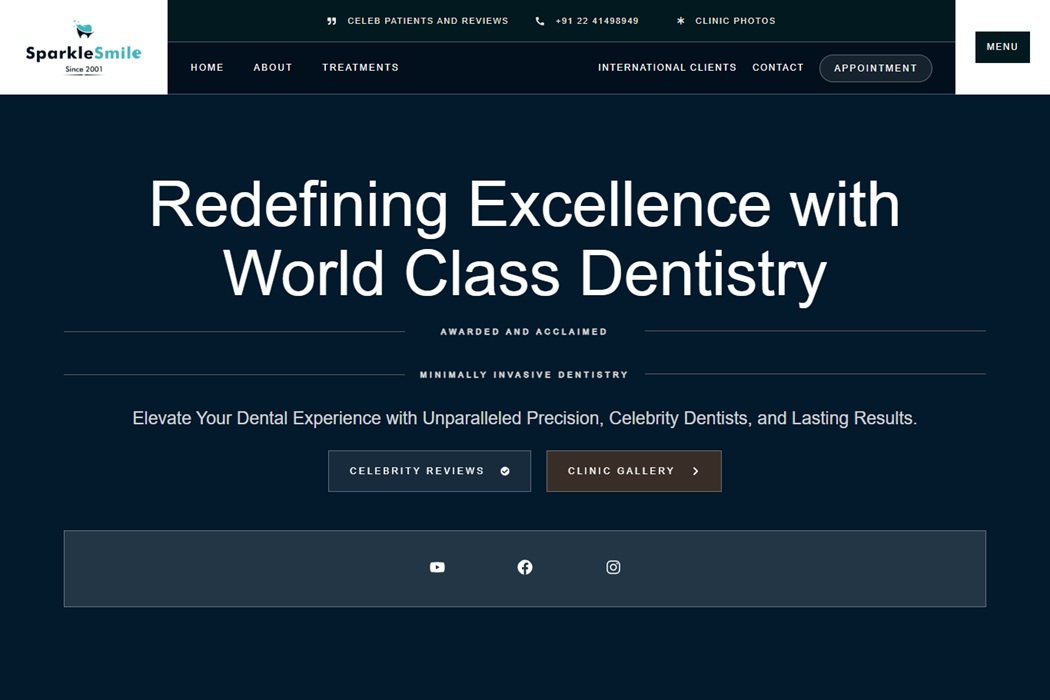Call the +91 22 41498949 number link
1050x700 pixels.
[x=597, y=21]
